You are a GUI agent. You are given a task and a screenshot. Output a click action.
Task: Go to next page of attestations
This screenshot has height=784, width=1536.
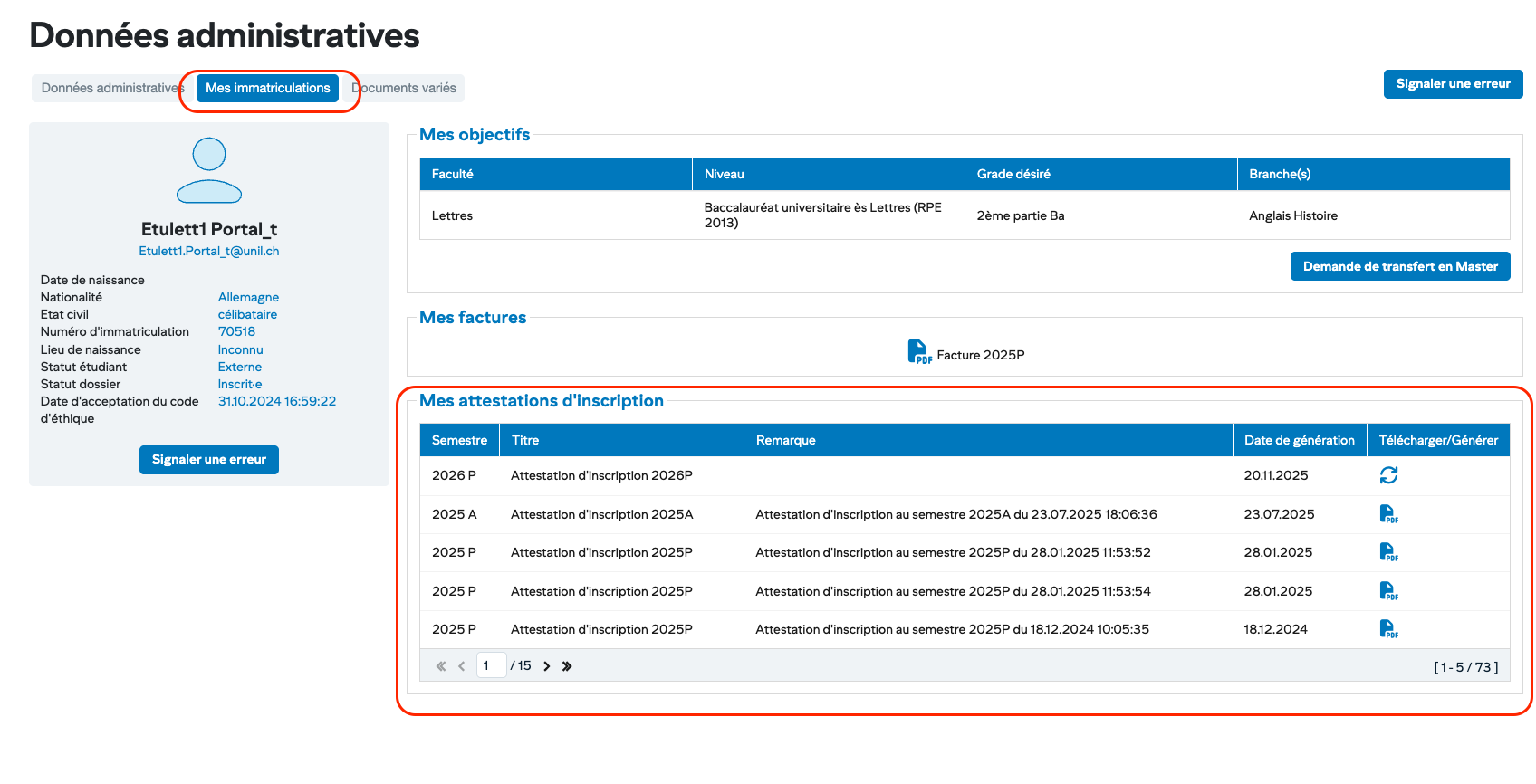[x=547, y=666]
